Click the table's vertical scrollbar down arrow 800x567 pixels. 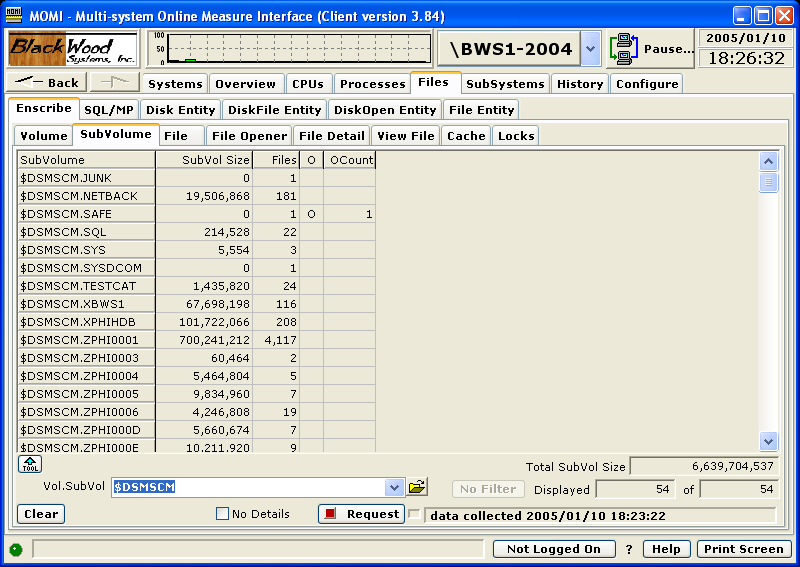coord(768,440)
